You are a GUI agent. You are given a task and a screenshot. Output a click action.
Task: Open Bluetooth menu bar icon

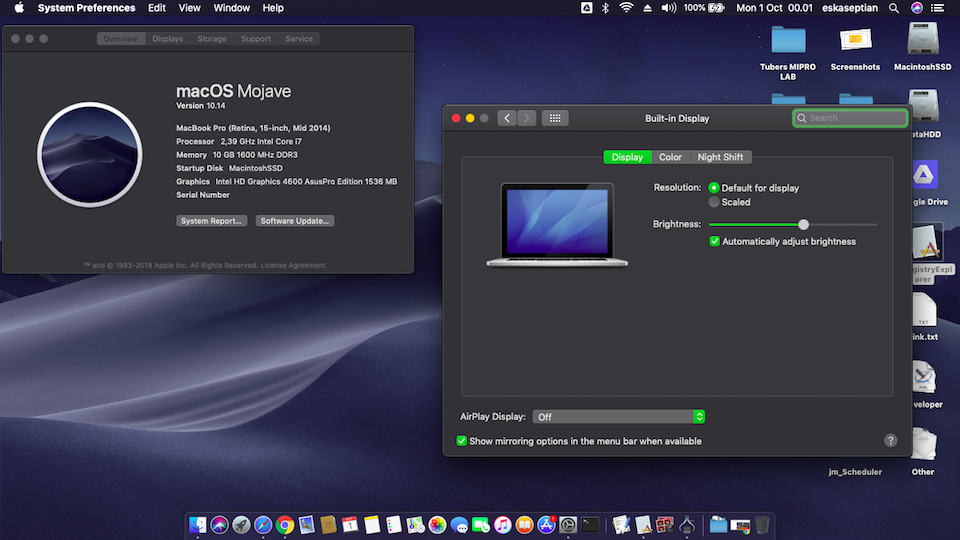tap(605, 8)
